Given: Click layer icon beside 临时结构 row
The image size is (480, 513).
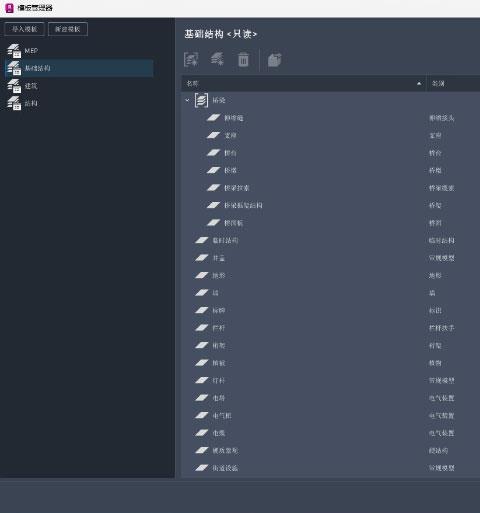Looking at the screenshot, I should click(202, 240).
